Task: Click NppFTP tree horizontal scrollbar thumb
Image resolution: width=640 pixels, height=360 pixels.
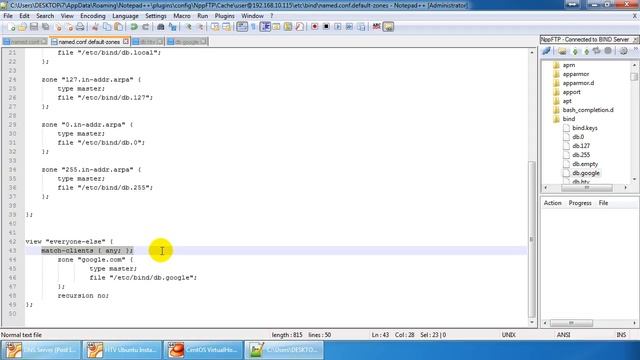Action: 587,187
